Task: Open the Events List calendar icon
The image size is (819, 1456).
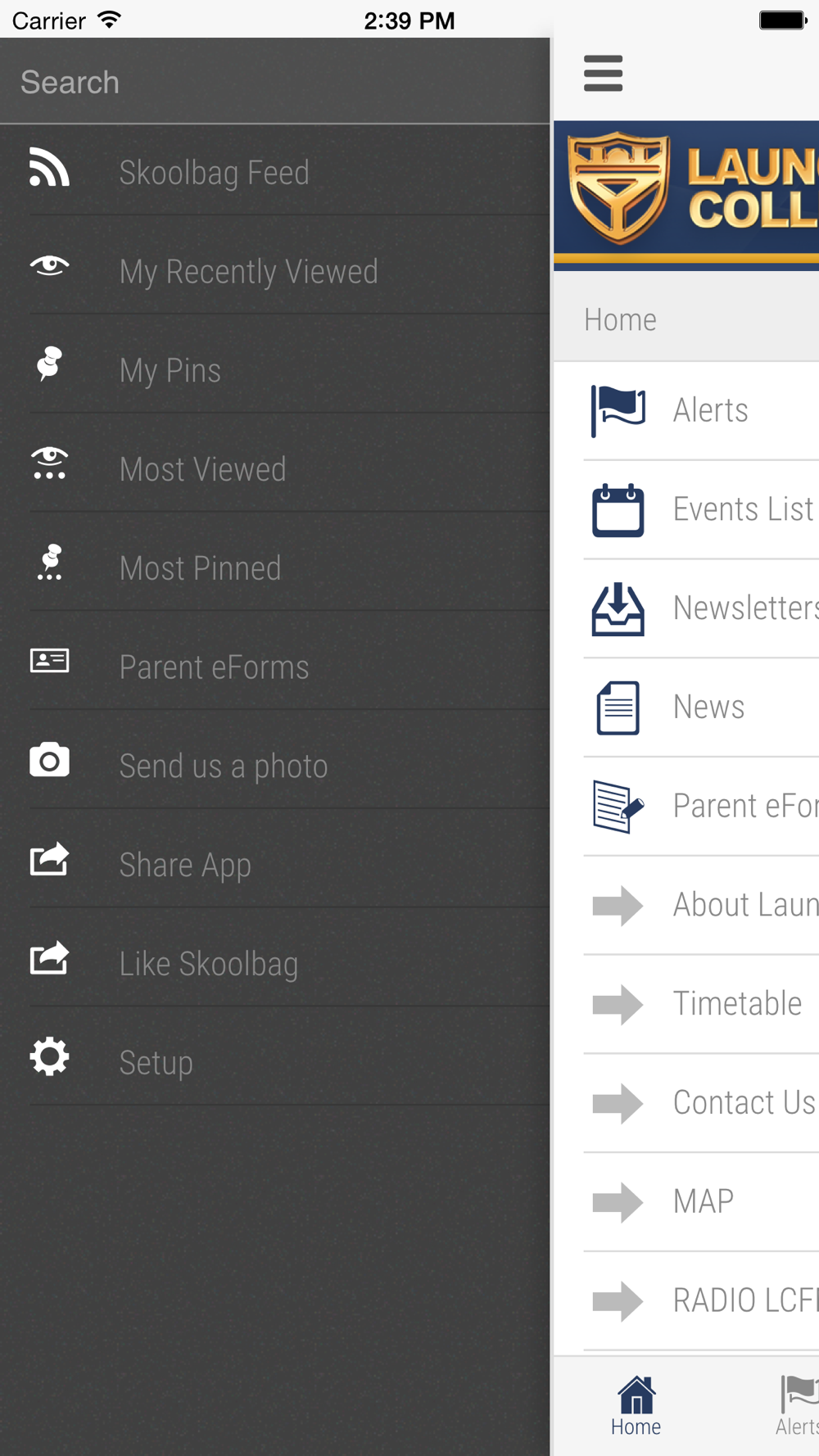Action: pos(618,509)
